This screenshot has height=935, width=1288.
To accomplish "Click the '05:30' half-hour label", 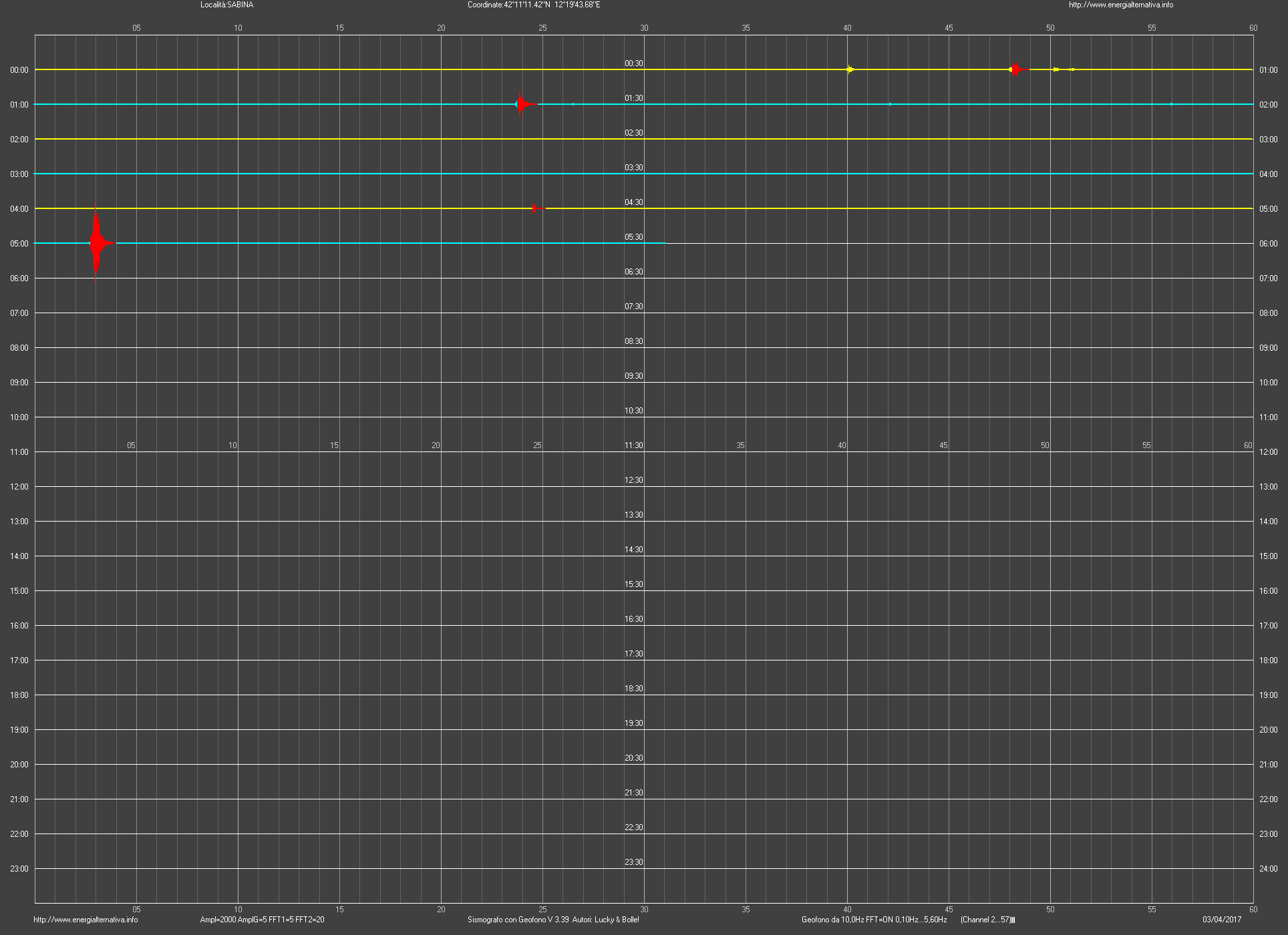I will point(634,237).
